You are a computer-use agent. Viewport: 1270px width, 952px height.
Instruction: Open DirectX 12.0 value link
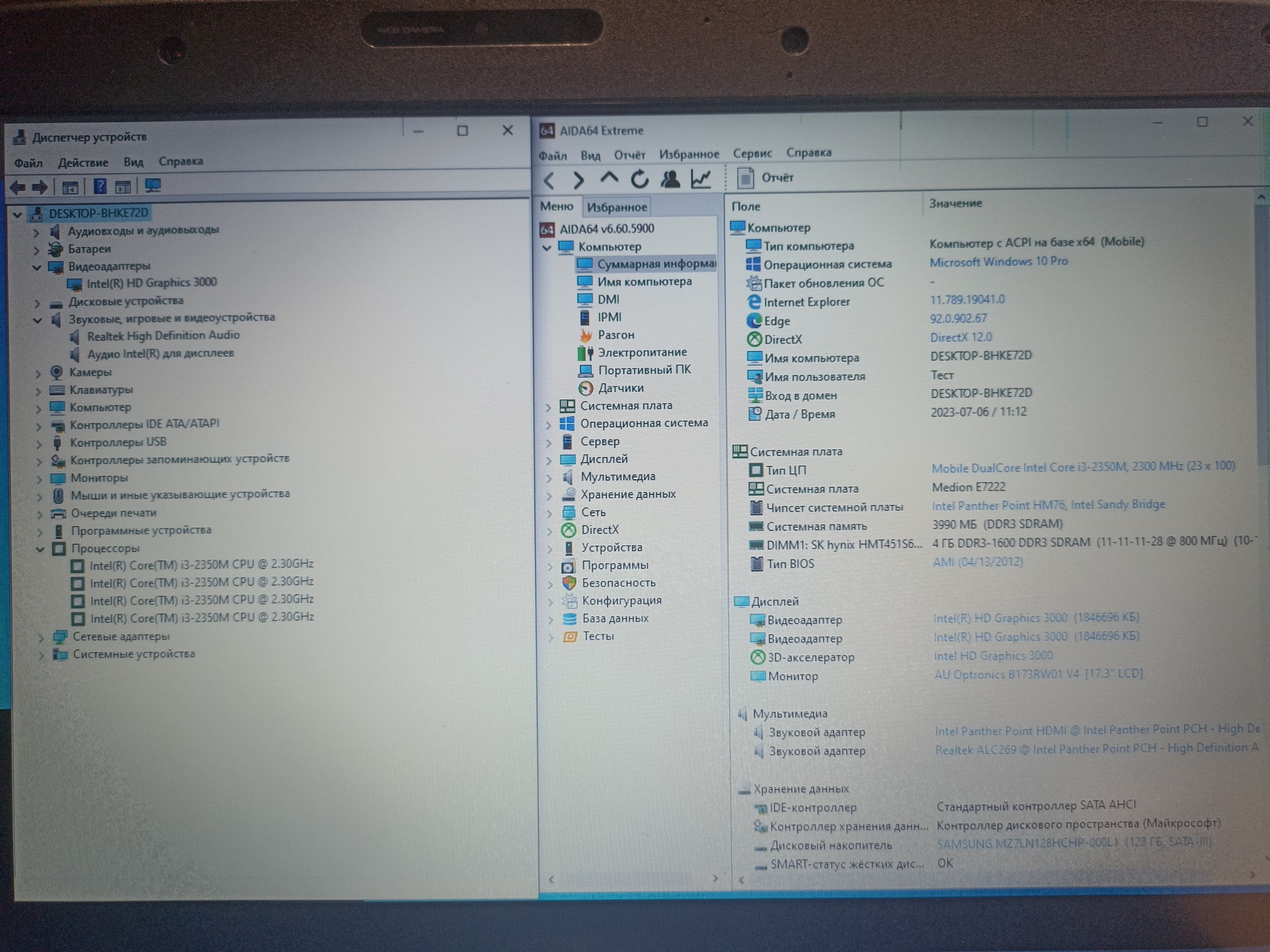pos(961,337)
